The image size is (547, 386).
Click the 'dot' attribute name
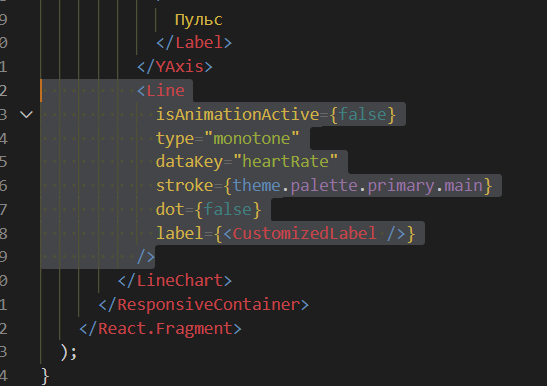pyautogui.click(x=170, y=209)
